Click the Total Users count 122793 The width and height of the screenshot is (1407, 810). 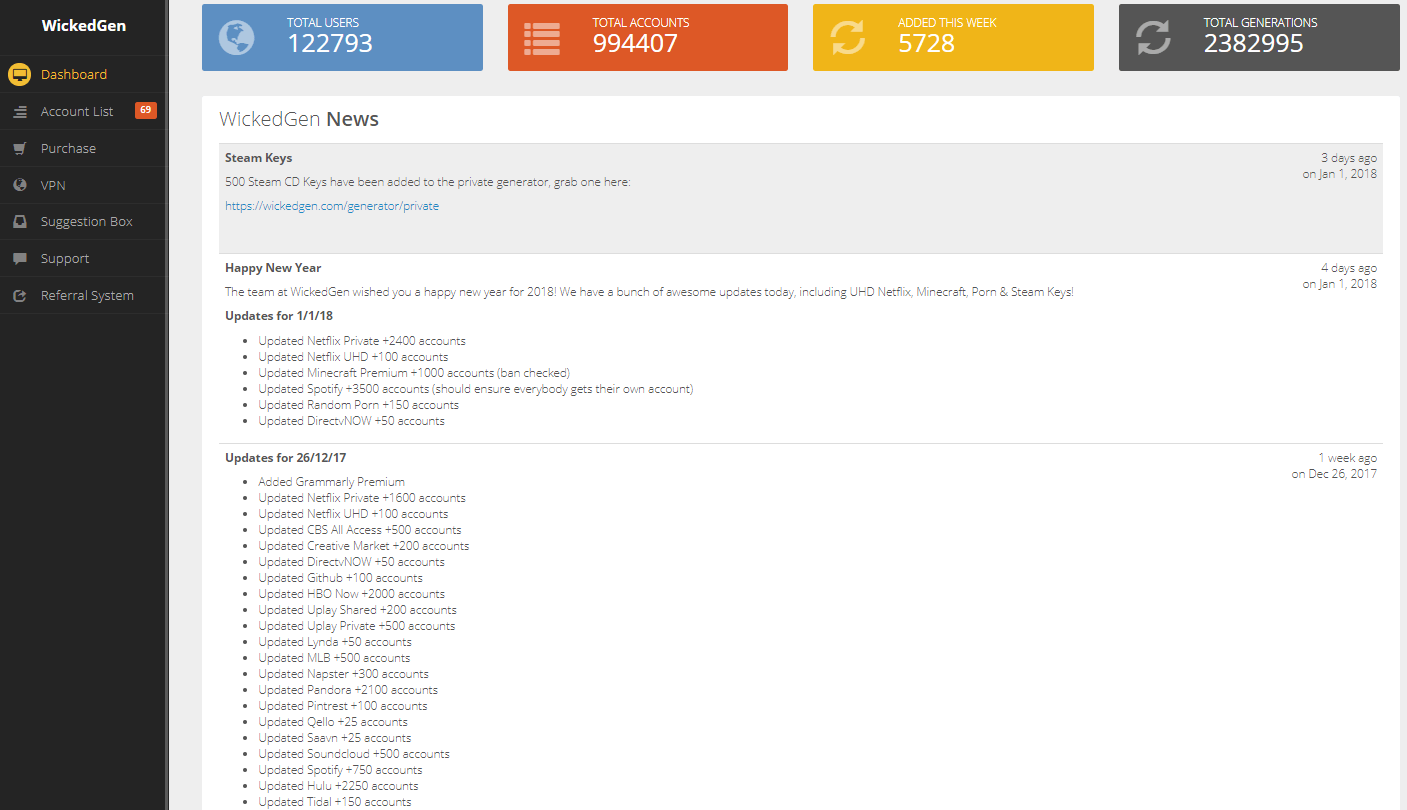pyautogui.click(x=330, y=43)
